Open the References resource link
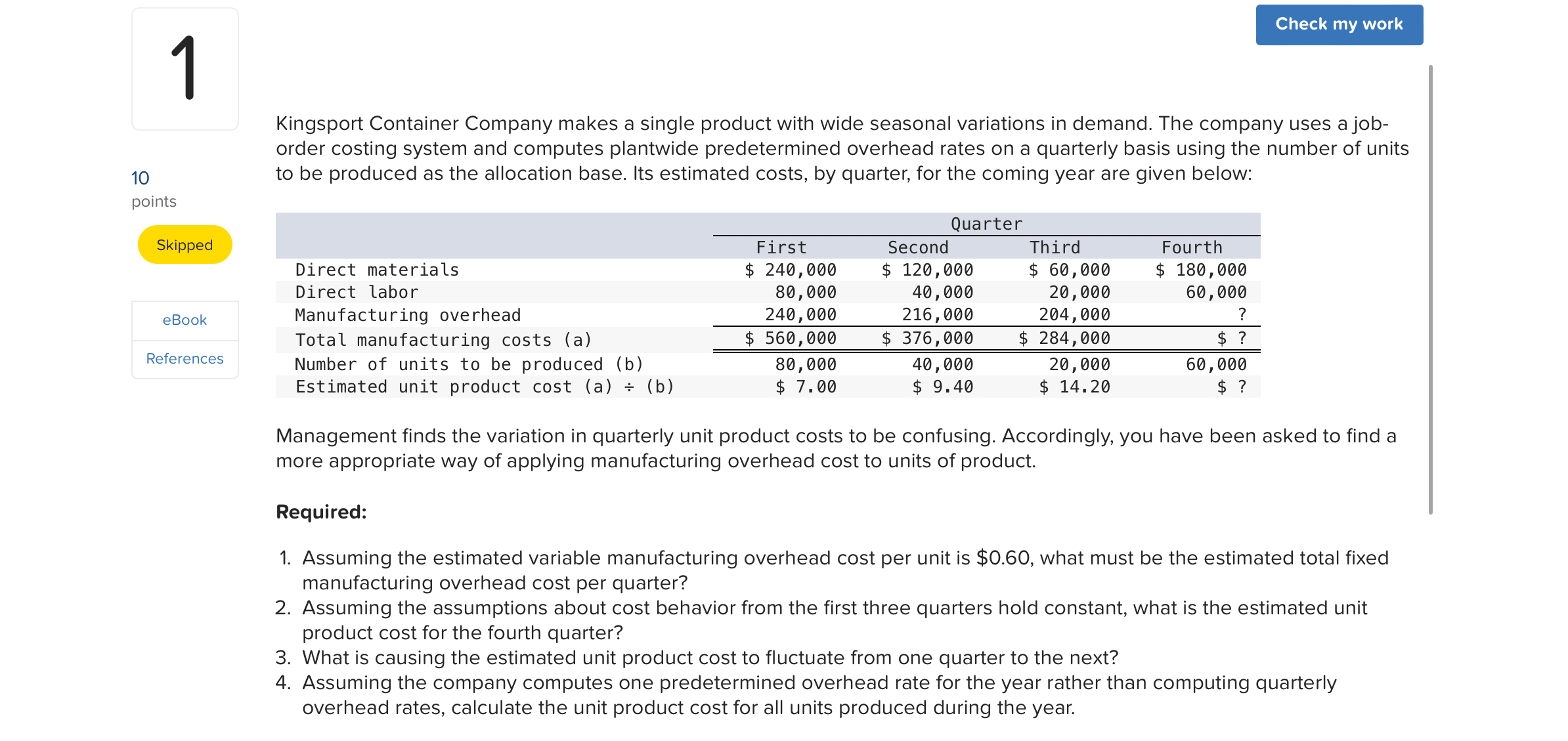Screen dimensions: 1568x741 point(184,358)
